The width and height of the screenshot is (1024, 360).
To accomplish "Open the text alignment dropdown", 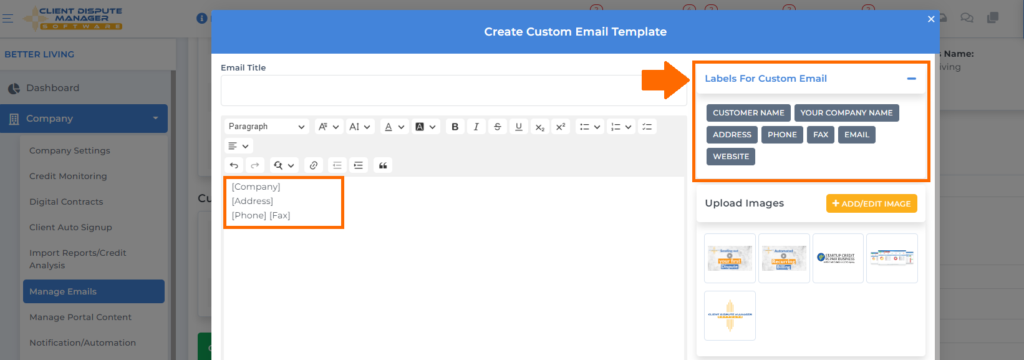I will point(239,146).
